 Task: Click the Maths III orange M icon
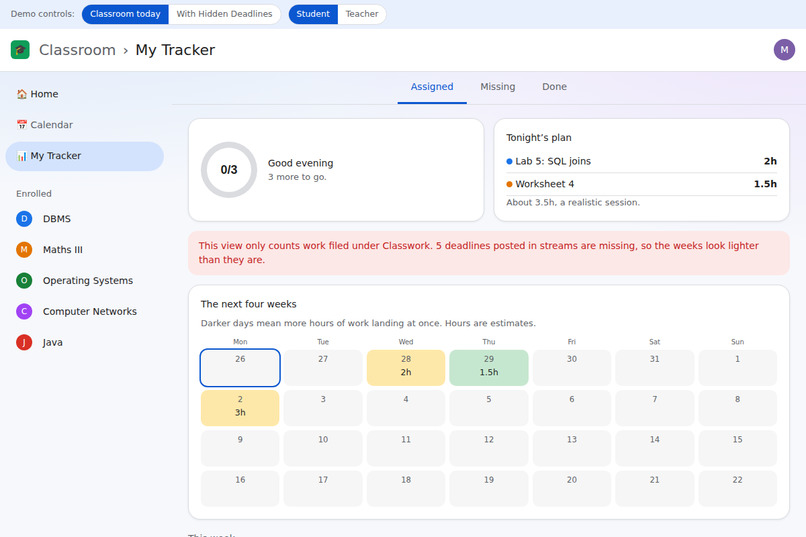coord(24,250)
